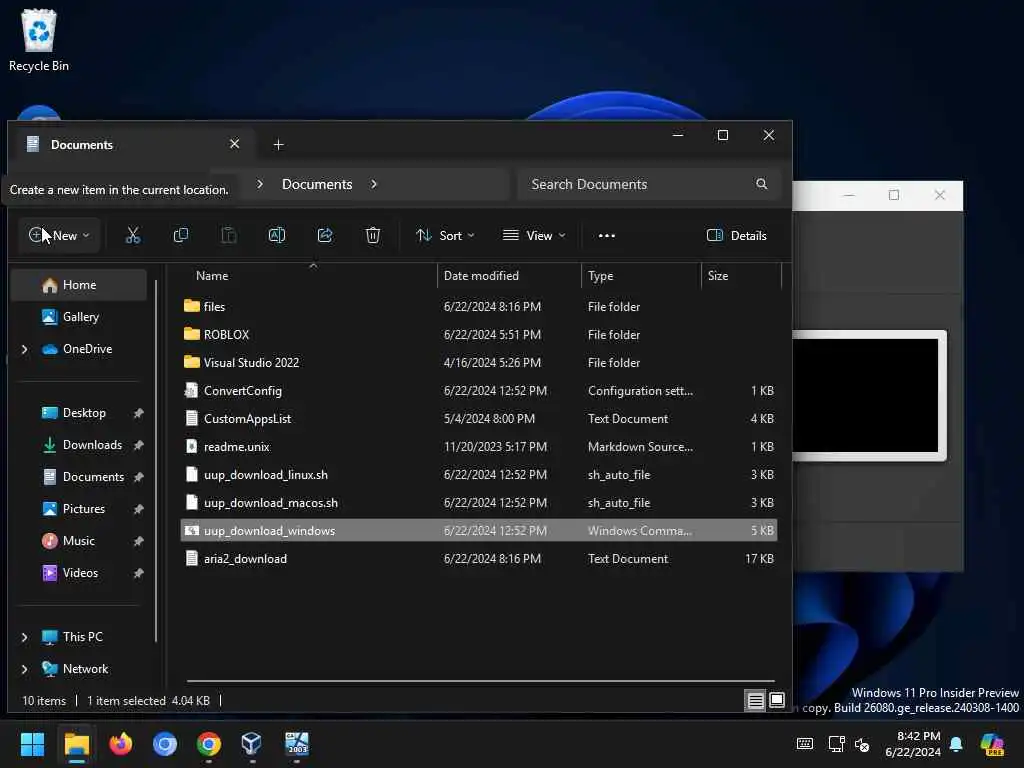Viewport: 1024px width, 768px height.
Task: Open the notification bell in system tray
Action: (956, 744)
